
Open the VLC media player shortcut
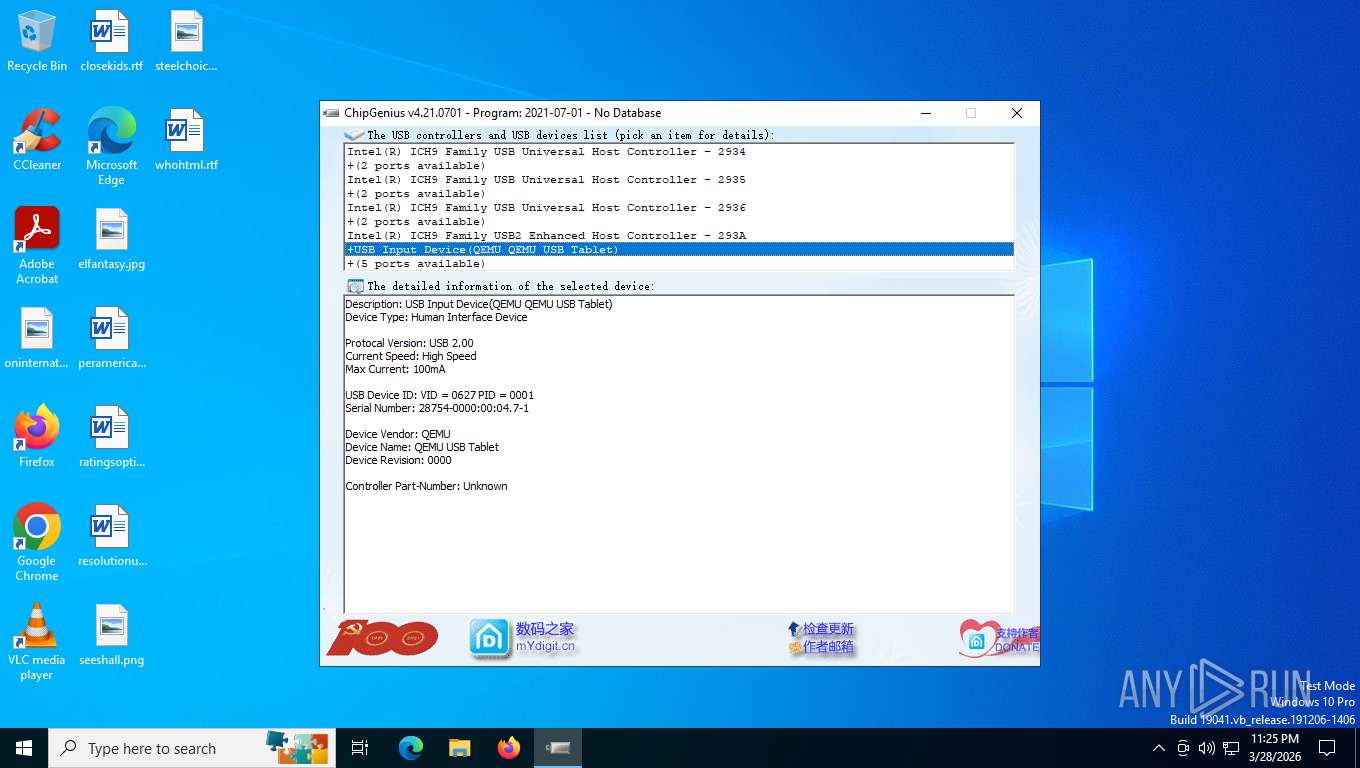tap(37, 642)
